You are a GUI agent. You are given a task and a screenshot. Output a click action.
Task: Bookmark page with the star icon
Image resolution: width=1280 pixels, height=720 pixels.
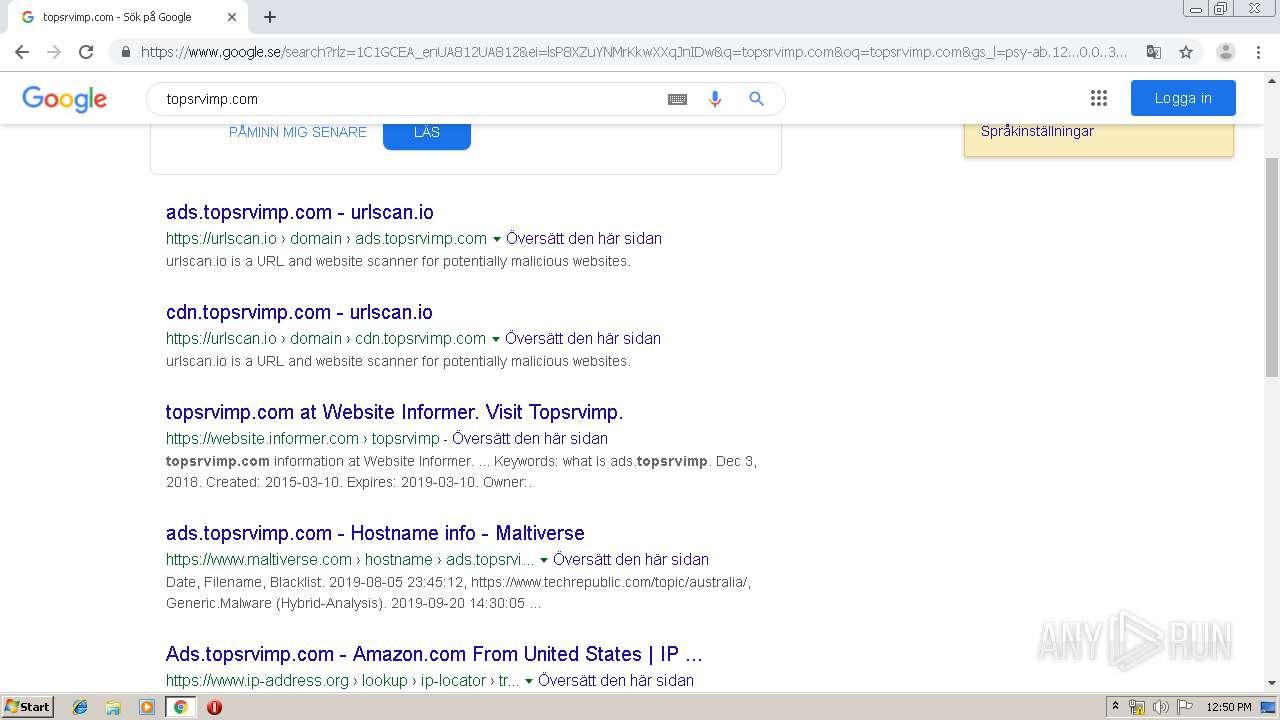[1186, 52]
